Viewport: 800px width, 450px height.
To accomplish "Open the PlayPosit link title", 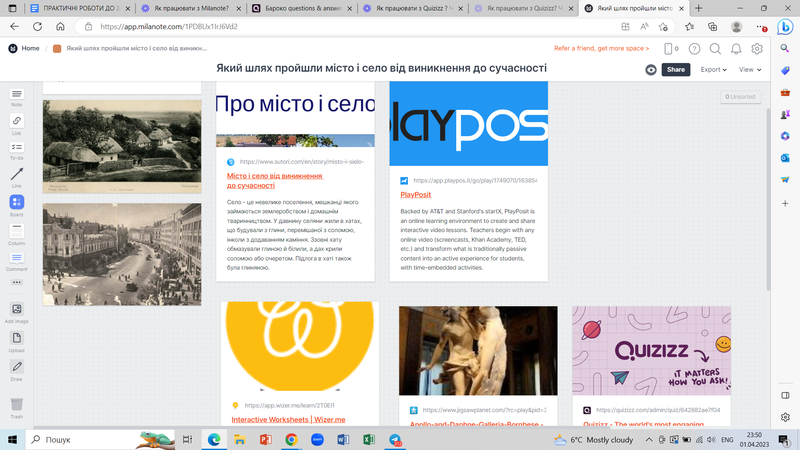I will tap(415, 194).
